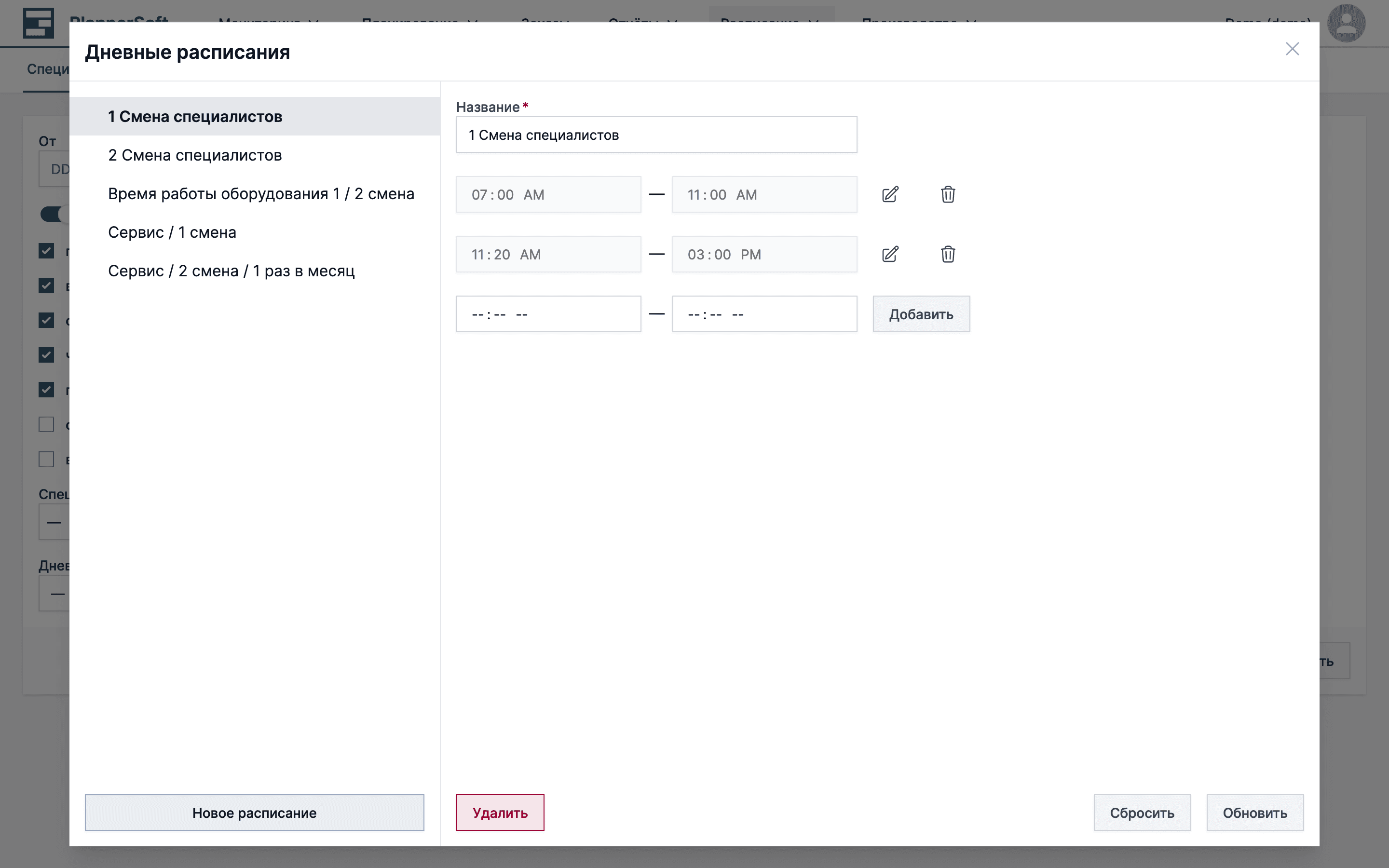The width and height of the screenshot is (1389, 868).
Task: Select 2 Смена специалистов schedule
Action: pyautogui.click(x=195, y=155)
